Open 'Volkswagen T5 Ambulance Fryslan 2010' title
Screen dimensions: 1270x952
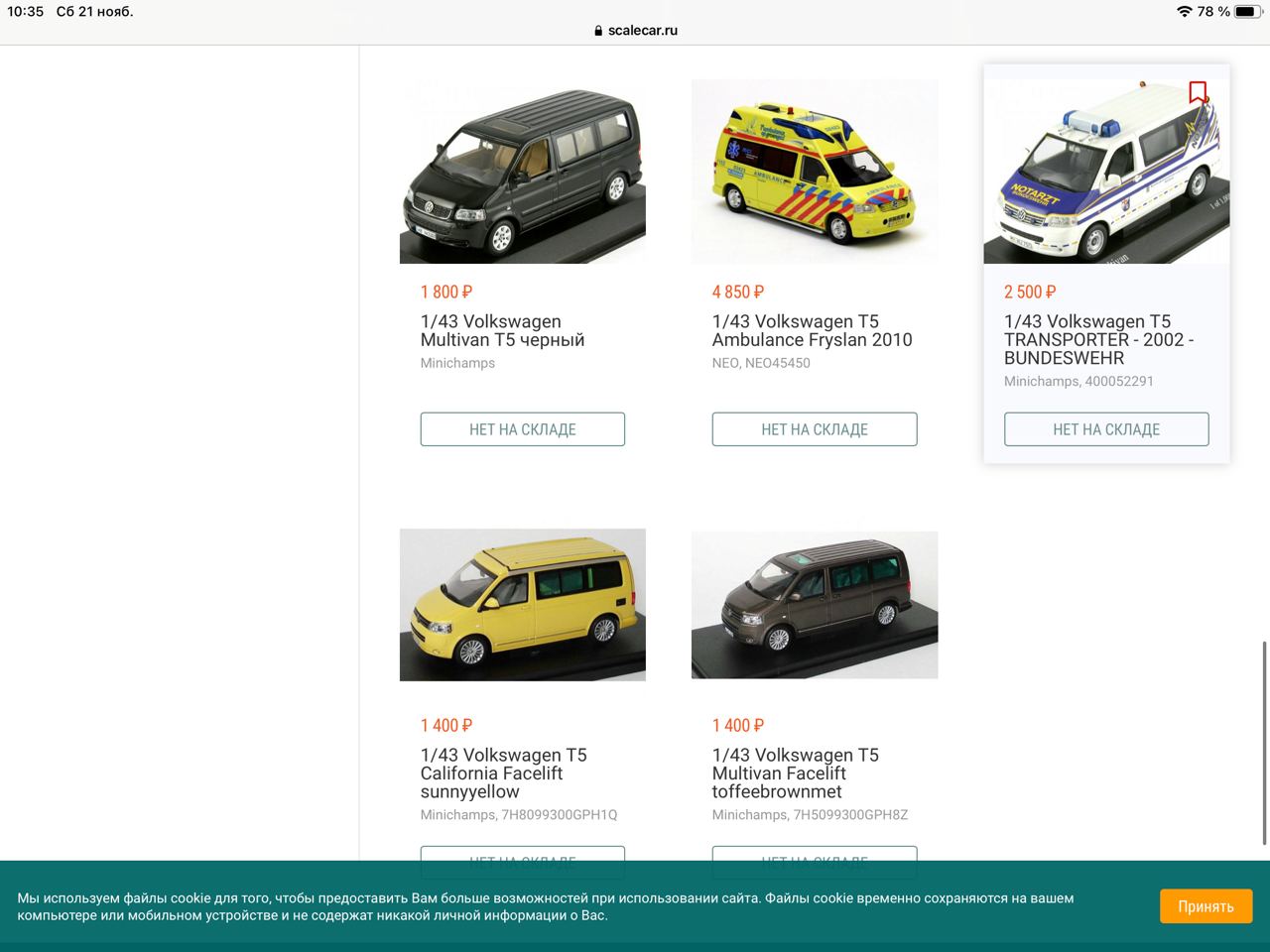click(x=812, y=330)
